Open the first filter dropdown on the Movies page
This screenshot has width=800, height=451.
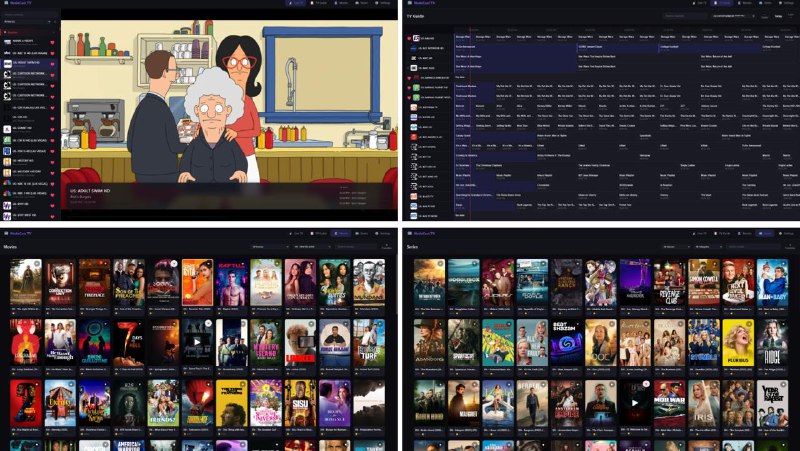point(269,246)
